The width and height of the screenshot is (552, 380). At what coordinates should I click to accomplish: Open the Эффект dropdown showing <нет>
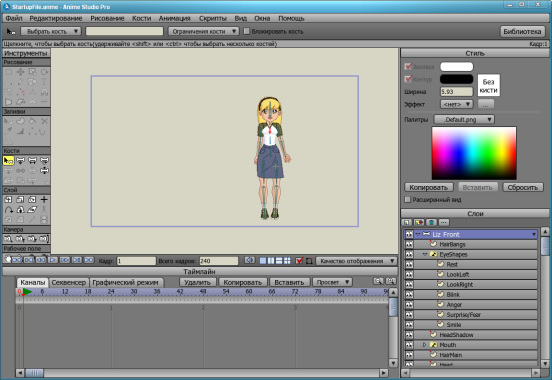[x=457, y=105]
